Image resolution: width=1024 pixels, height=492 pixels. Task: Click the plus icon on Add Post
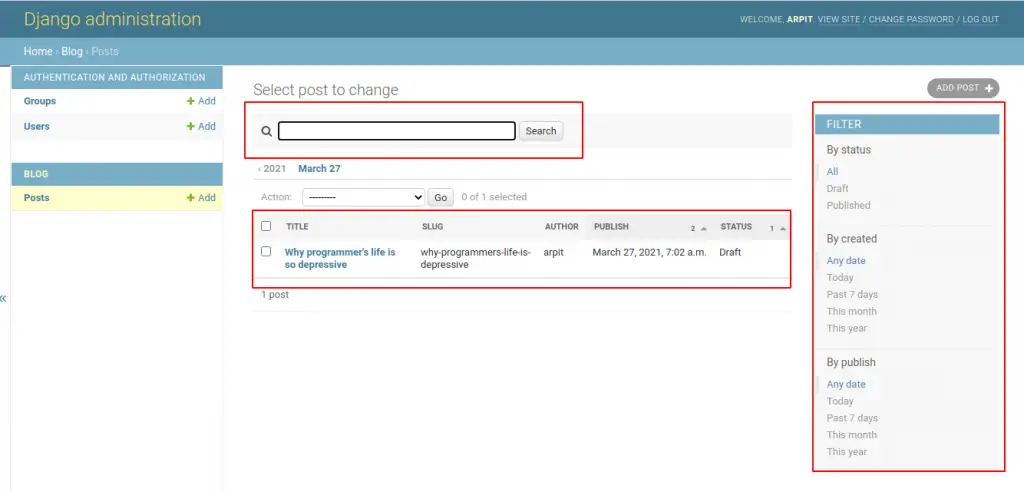pyautogui.click(x=989, y=88)
